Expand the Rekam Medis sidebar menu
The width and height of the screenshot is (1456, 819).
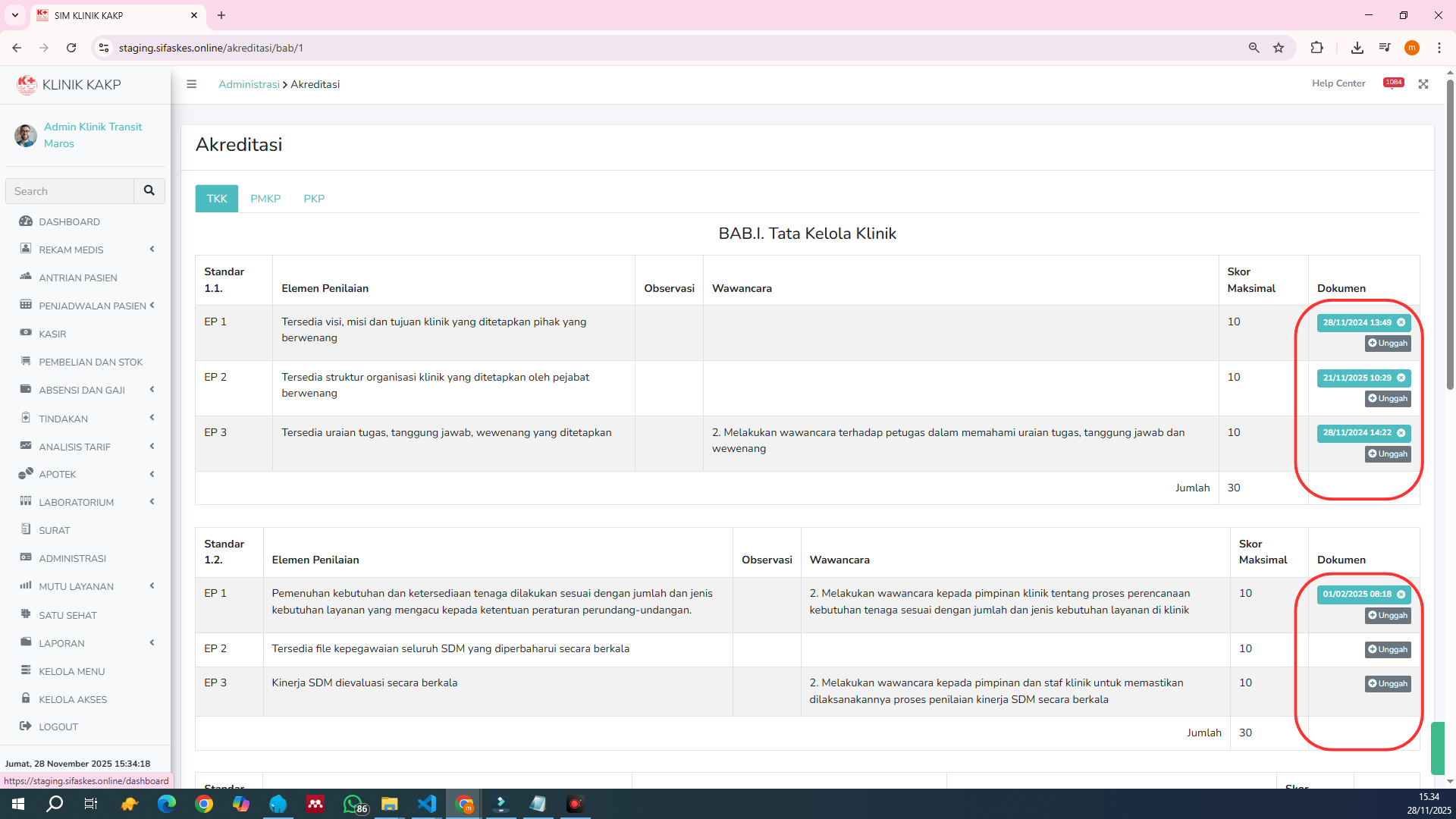pyautogui.click(x=71, y=249)
